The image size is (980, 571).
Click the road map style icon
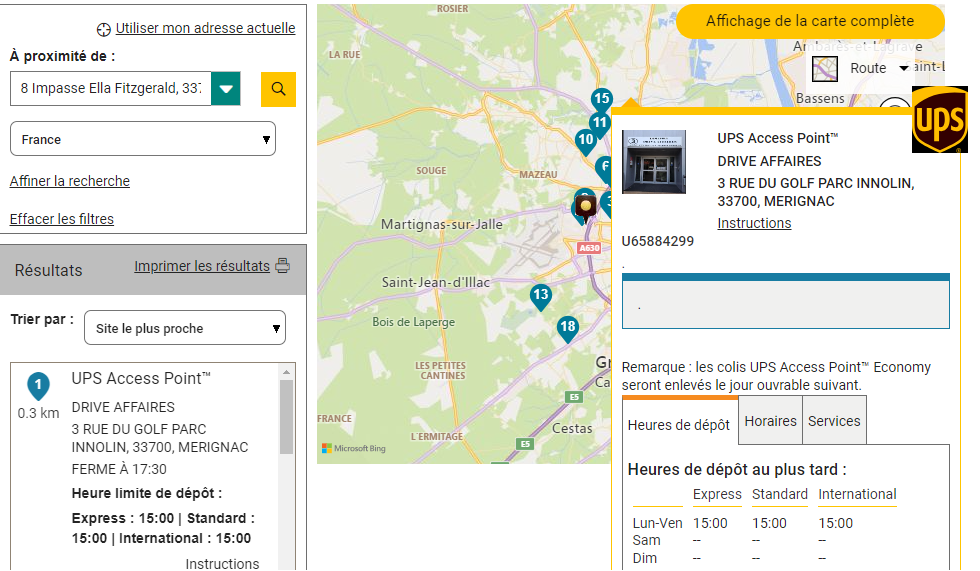824,69
